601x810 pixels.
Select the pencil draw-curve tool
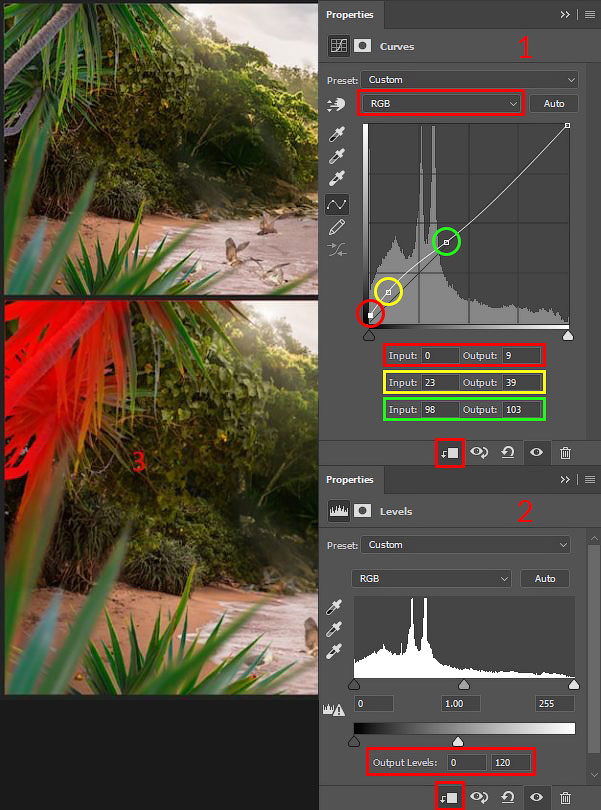[337, 227]
